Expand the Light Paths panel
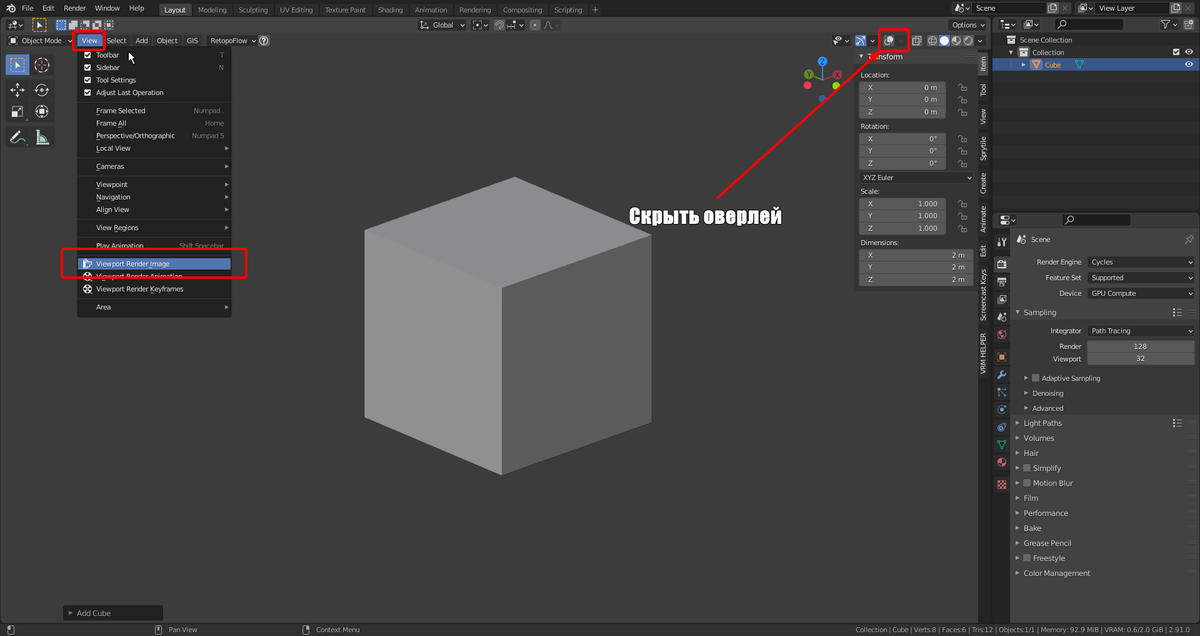 tap(1042, 423)
